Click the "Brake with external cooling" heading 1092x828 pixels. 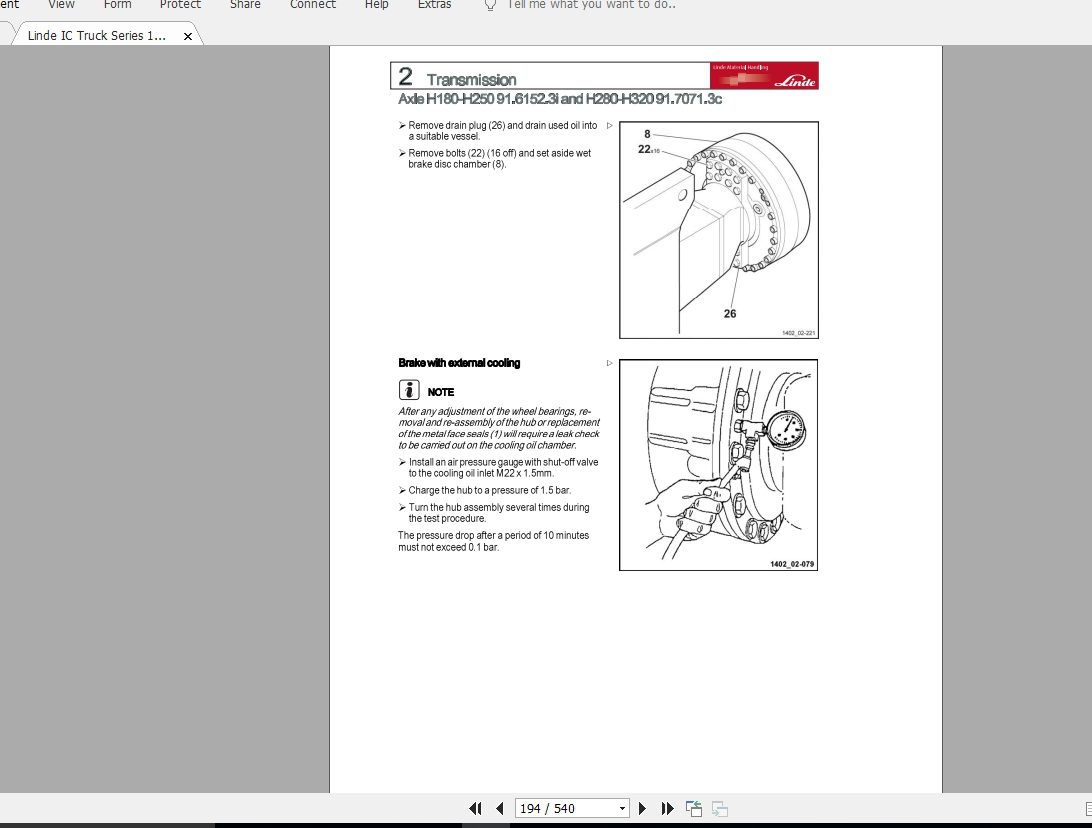459,363
